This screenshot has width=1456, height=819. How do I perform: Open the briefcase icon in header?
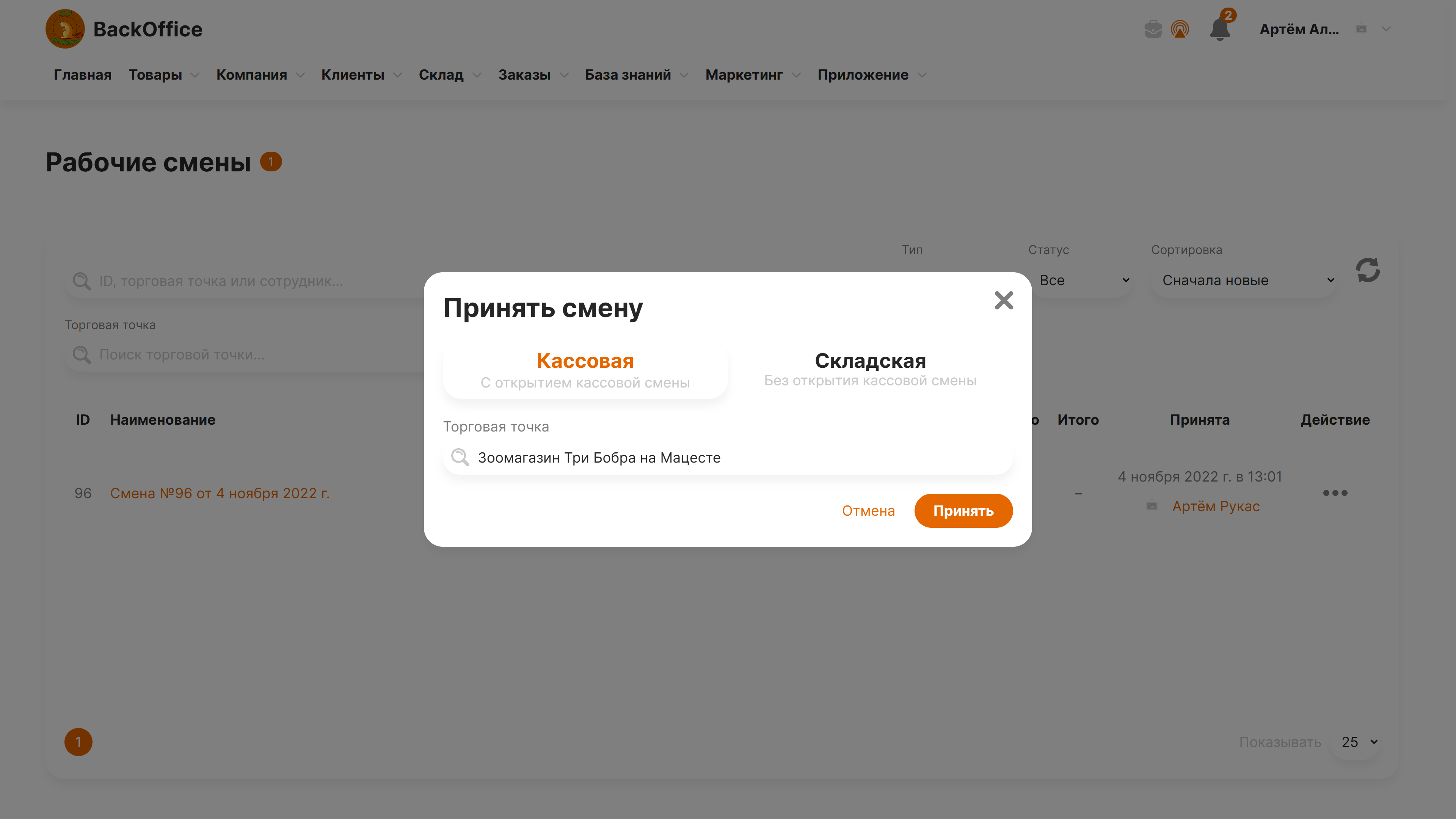[1153, 29]
